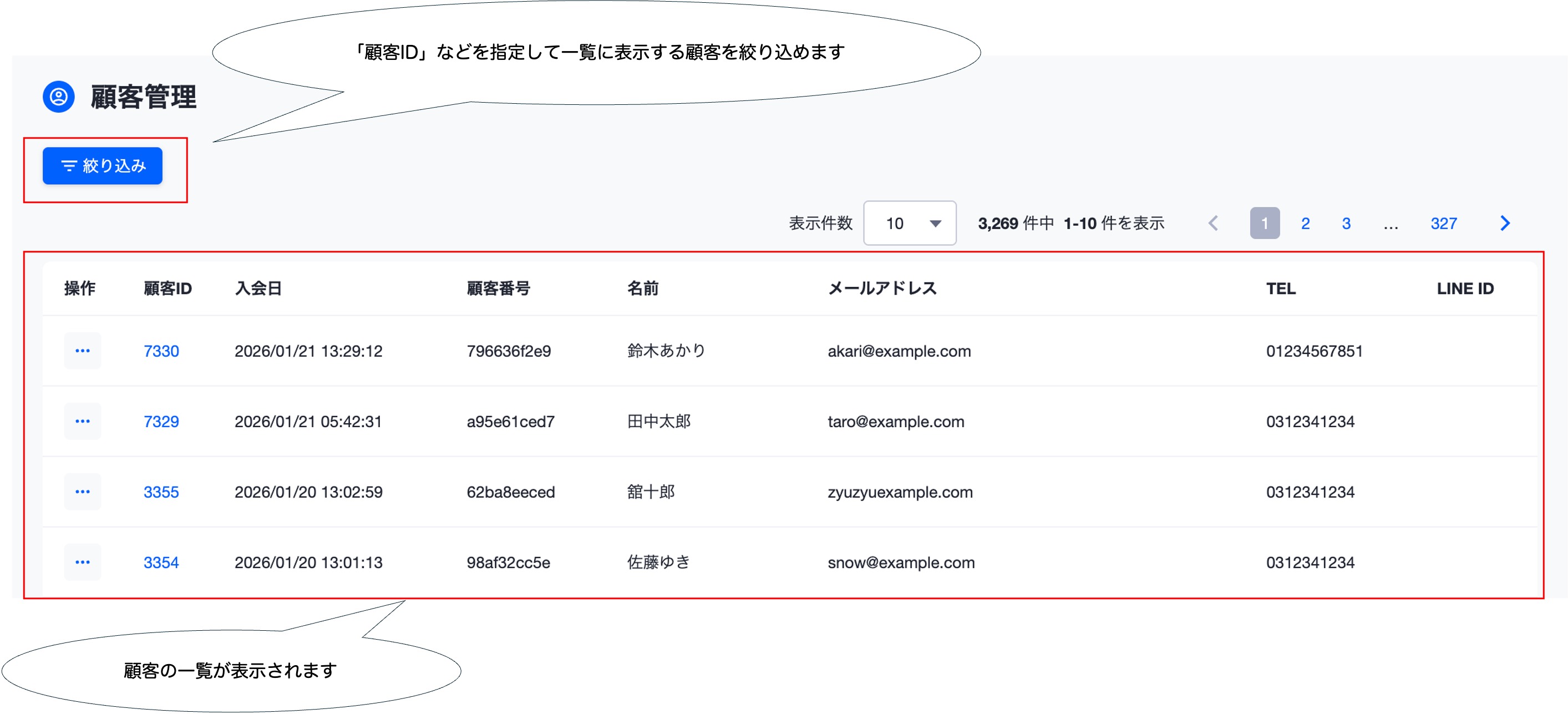
Task: Click the メールアドレス column header
Action: [x=882, y=288]
